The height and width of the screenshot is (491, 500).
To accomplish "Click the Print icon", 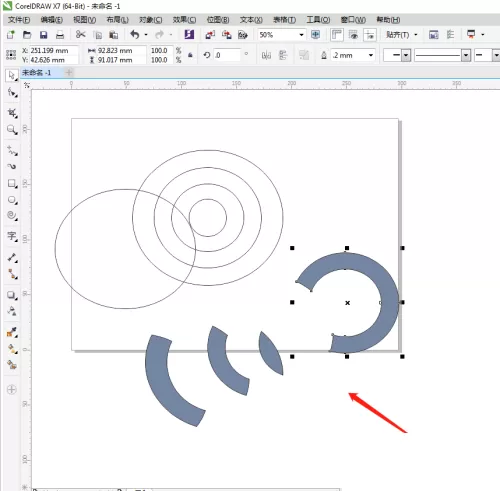I will pyautogui.click(x=60, y=35).
